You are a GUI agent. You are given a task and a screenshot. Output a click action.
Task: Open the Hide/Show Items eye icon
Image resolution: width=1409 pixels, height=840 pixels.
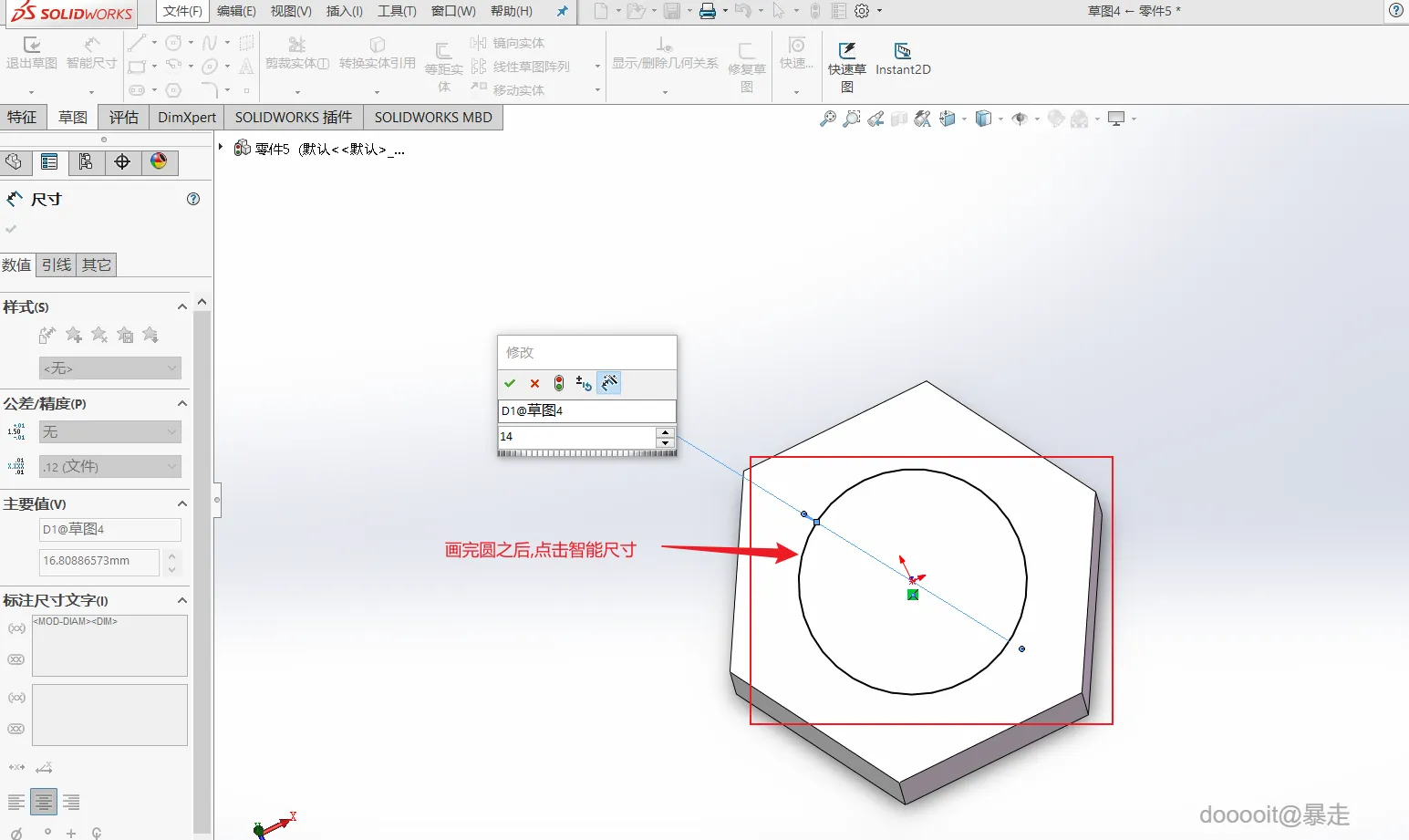click(1020, 119)
